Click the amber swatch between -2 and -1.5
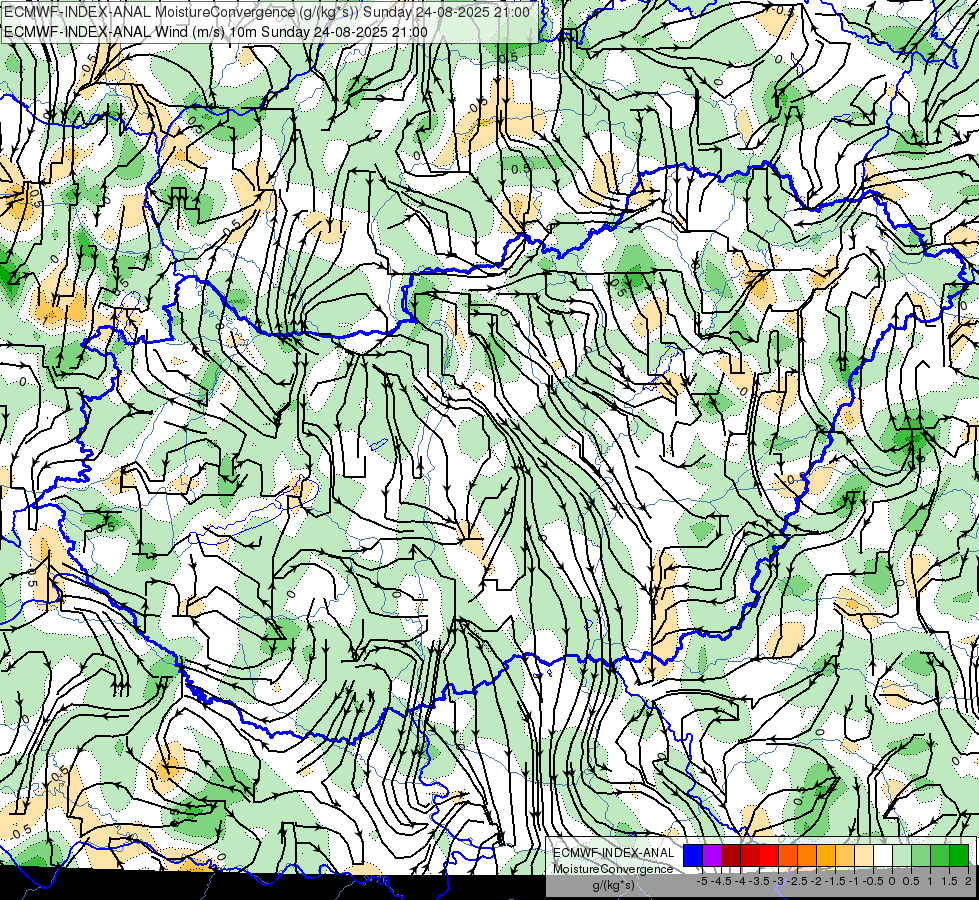 pos(826,856)
